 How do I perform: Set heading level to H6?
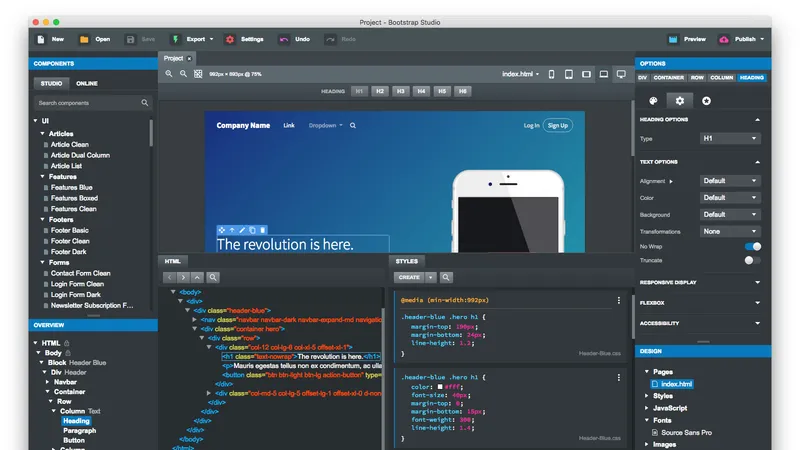tap(463, 91)
